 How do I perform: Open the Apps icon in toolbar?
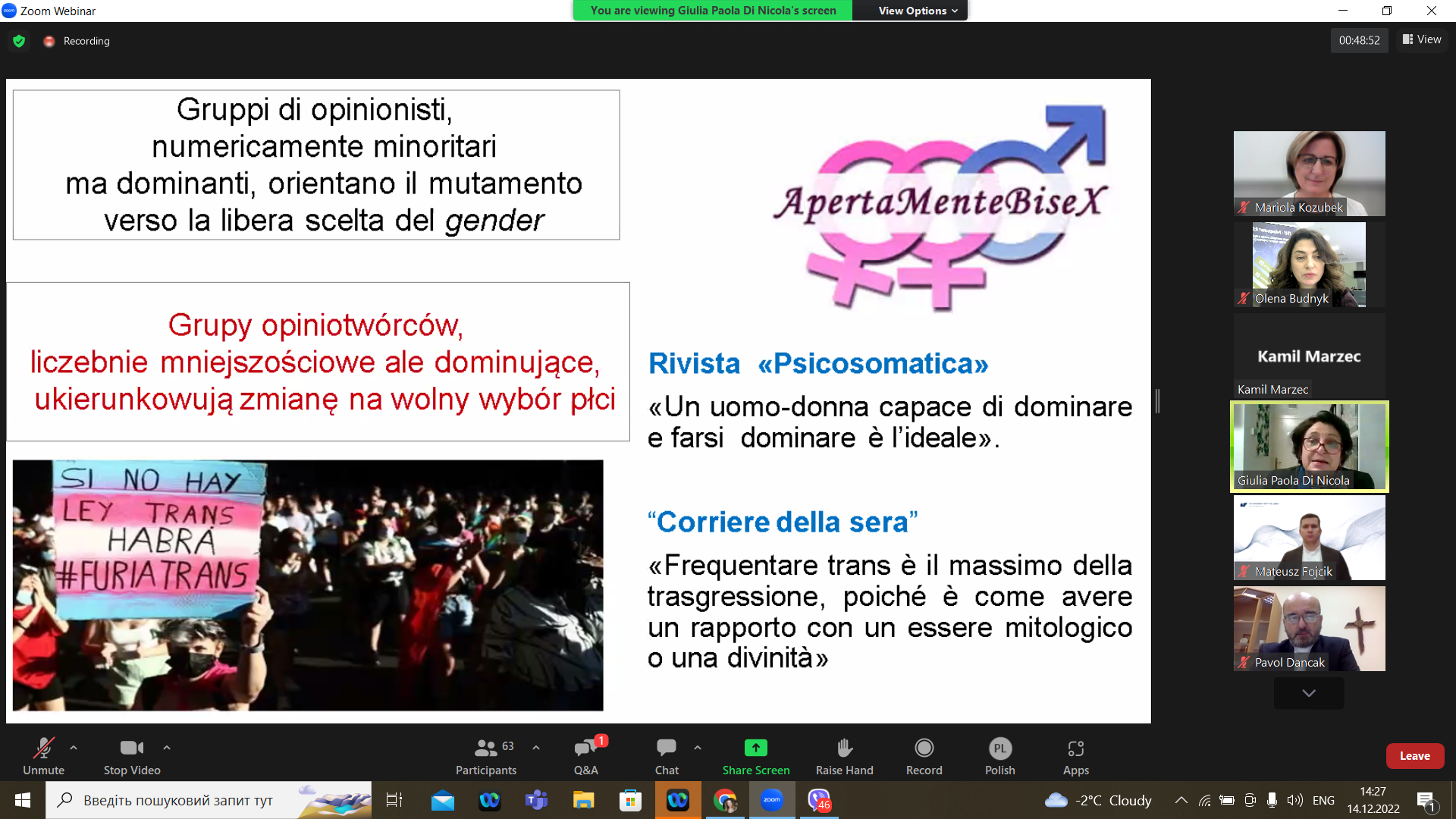click(1075, 749)
